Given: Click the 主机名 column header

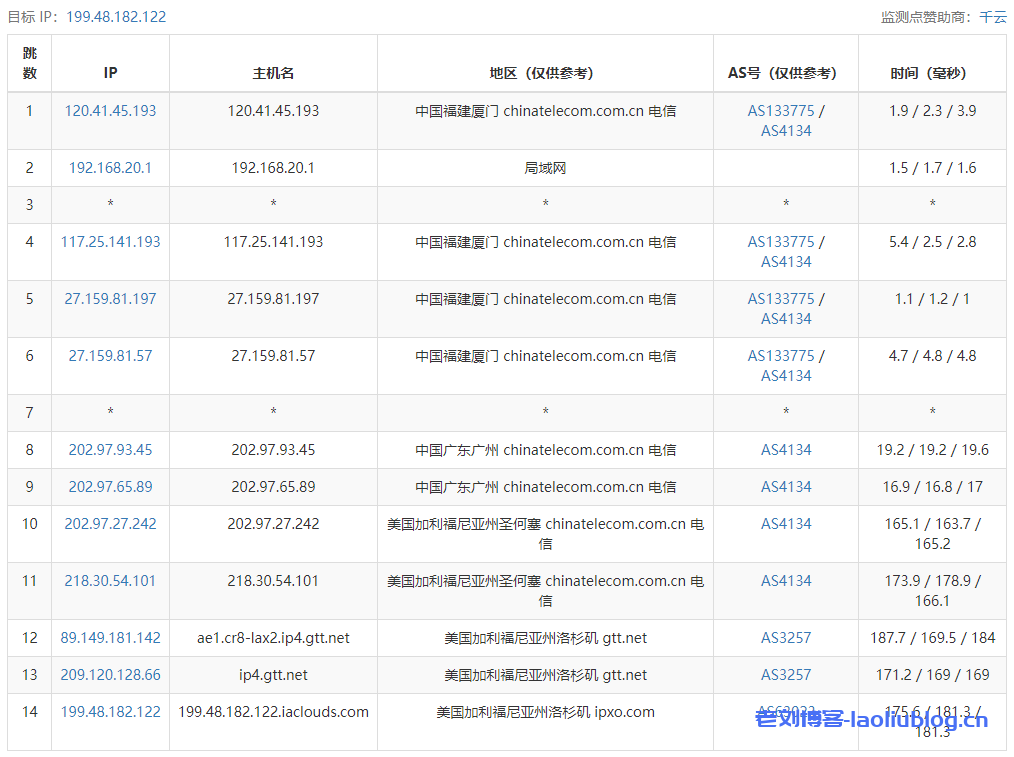Looking at the screenshot, I should 273,73.
